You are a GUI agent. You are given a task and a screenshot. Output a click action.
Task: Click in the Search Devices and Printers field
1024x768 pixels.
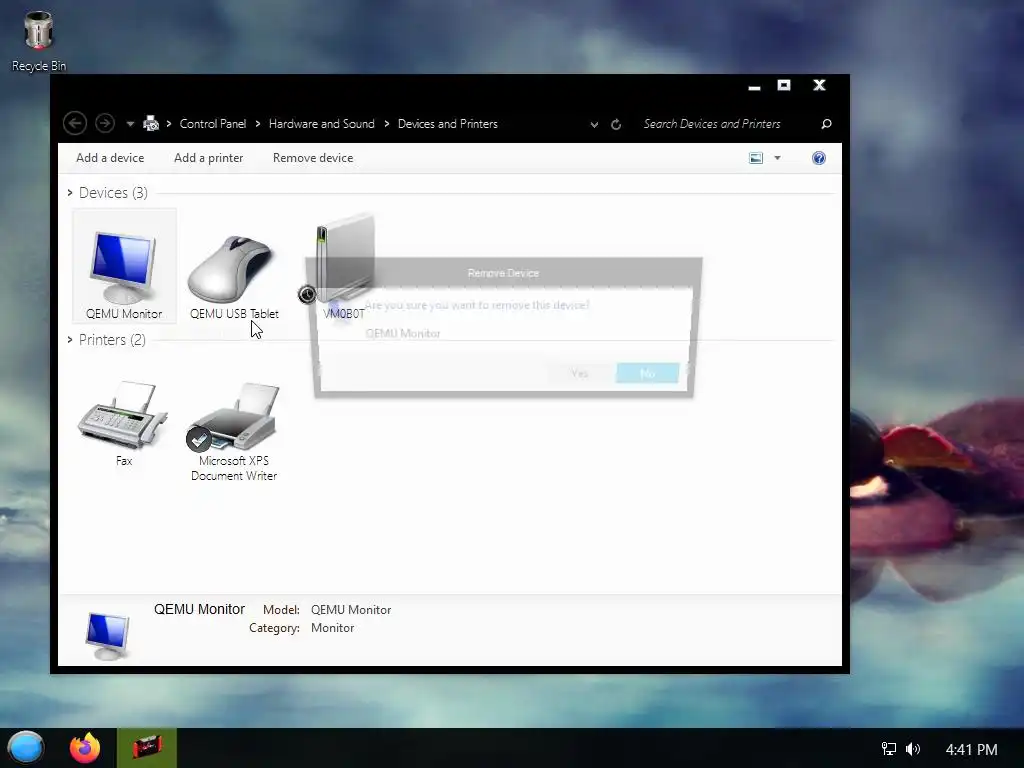[725, 124]
